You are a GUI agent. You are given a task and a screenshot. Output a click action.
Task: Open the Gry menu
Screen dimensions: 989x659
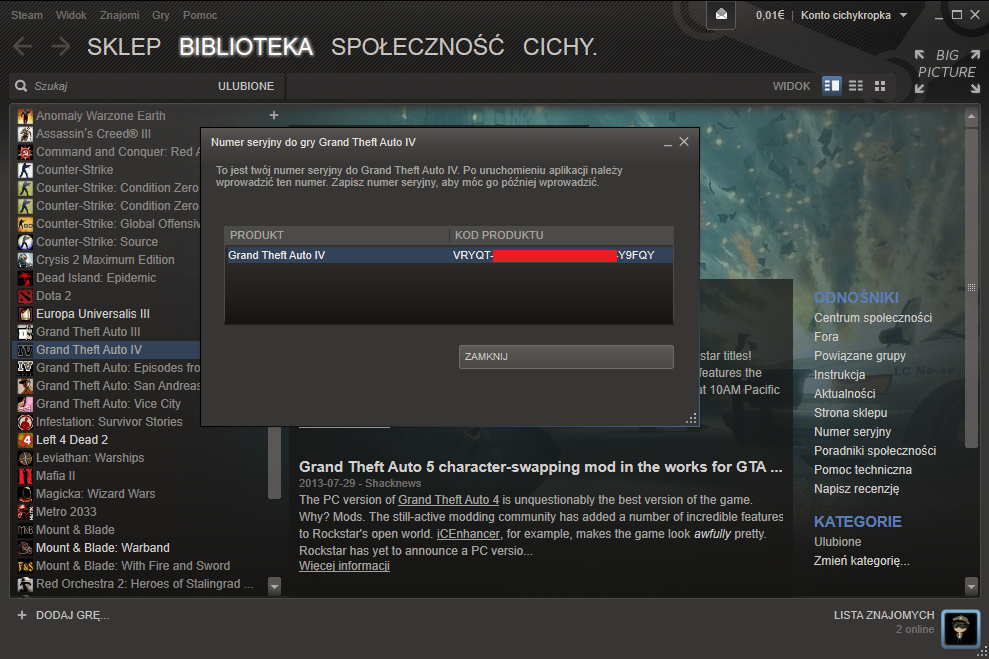point(161,15)
